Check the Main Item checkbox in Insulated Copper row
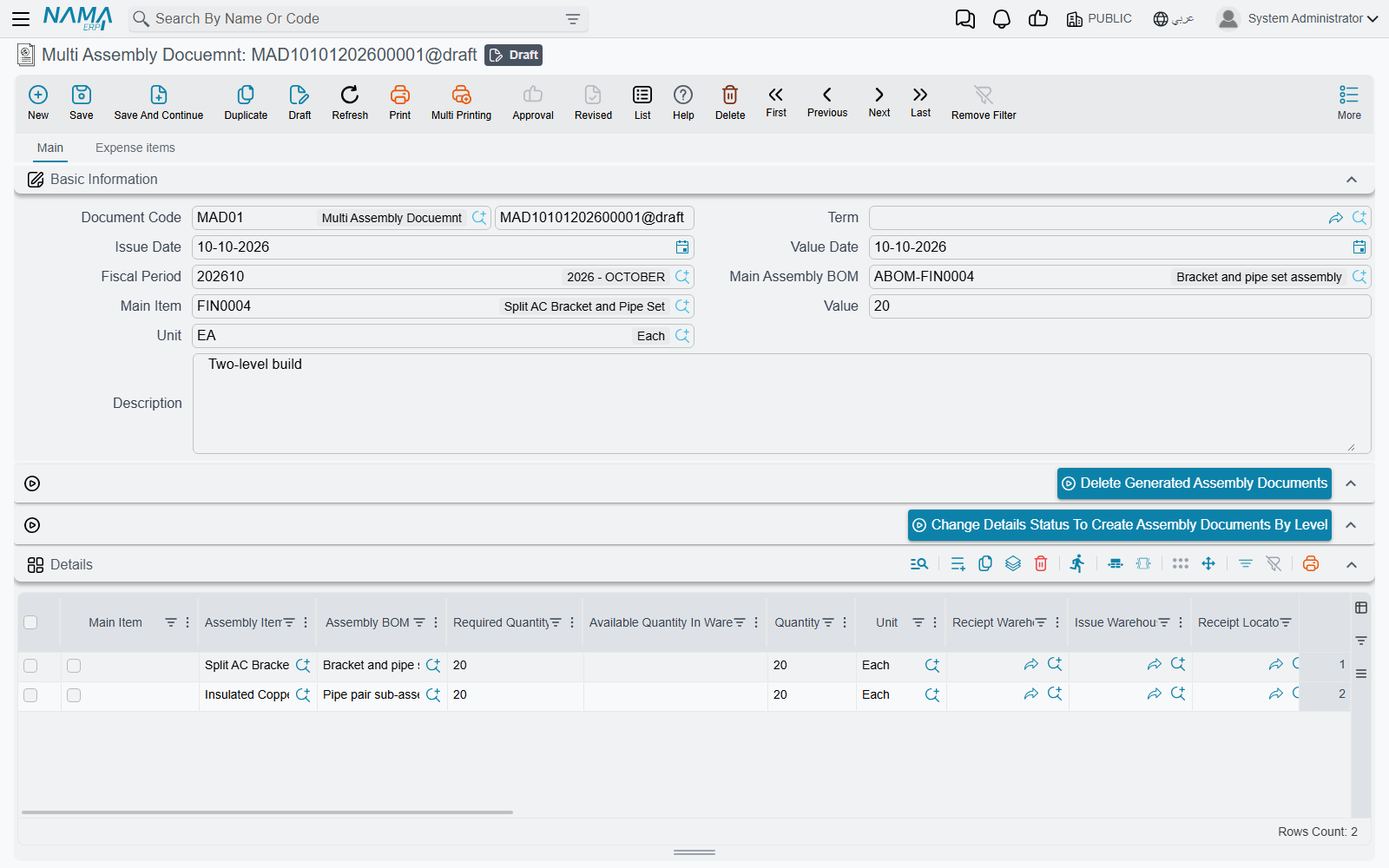The width and height of the screenshot is (1389, 868). click(74, 695)
